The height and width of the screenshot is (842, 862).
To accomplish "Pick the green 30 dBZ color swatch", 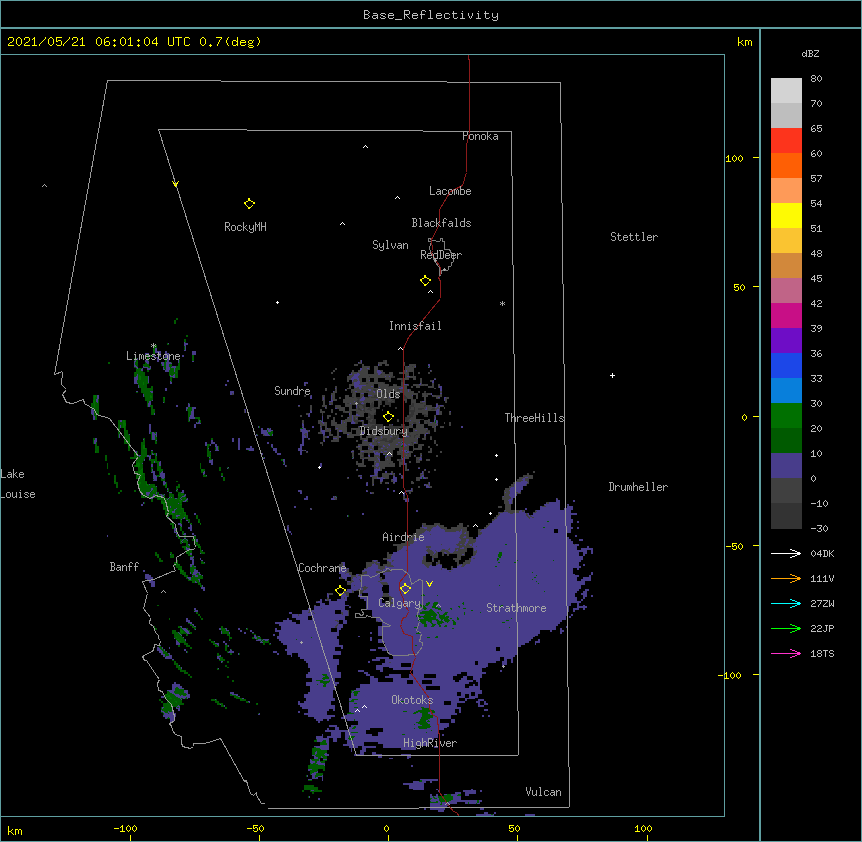I will click(x=786, y=416).
